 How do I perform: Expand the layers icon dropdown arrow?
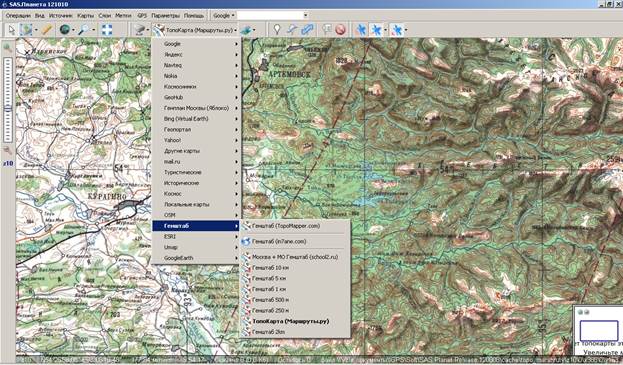click(x=254, y=30)
